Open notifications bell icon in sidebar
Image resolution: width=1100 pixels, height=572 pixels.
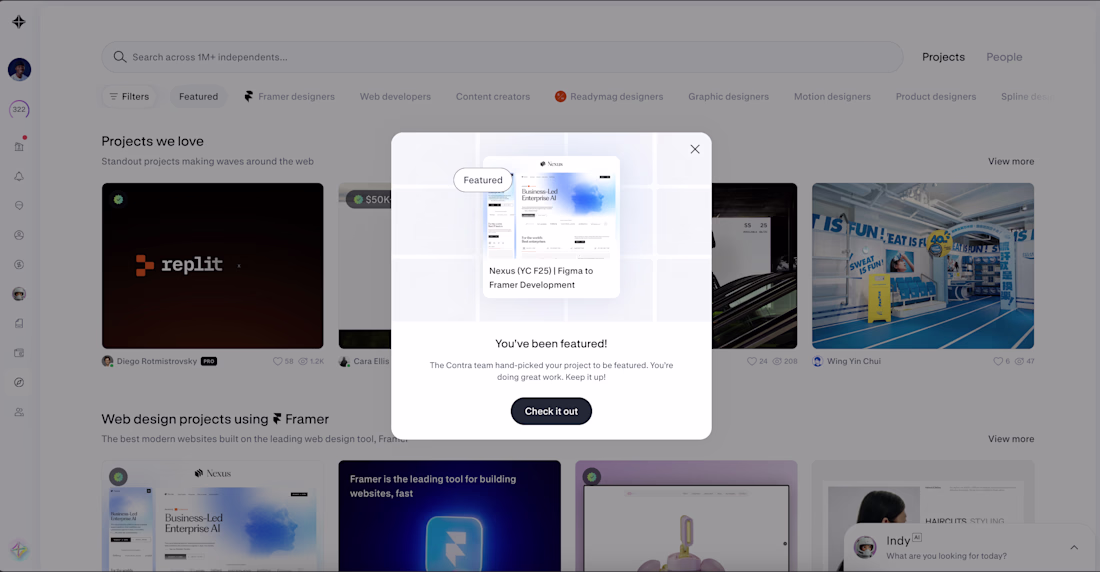tap(19, 176)
